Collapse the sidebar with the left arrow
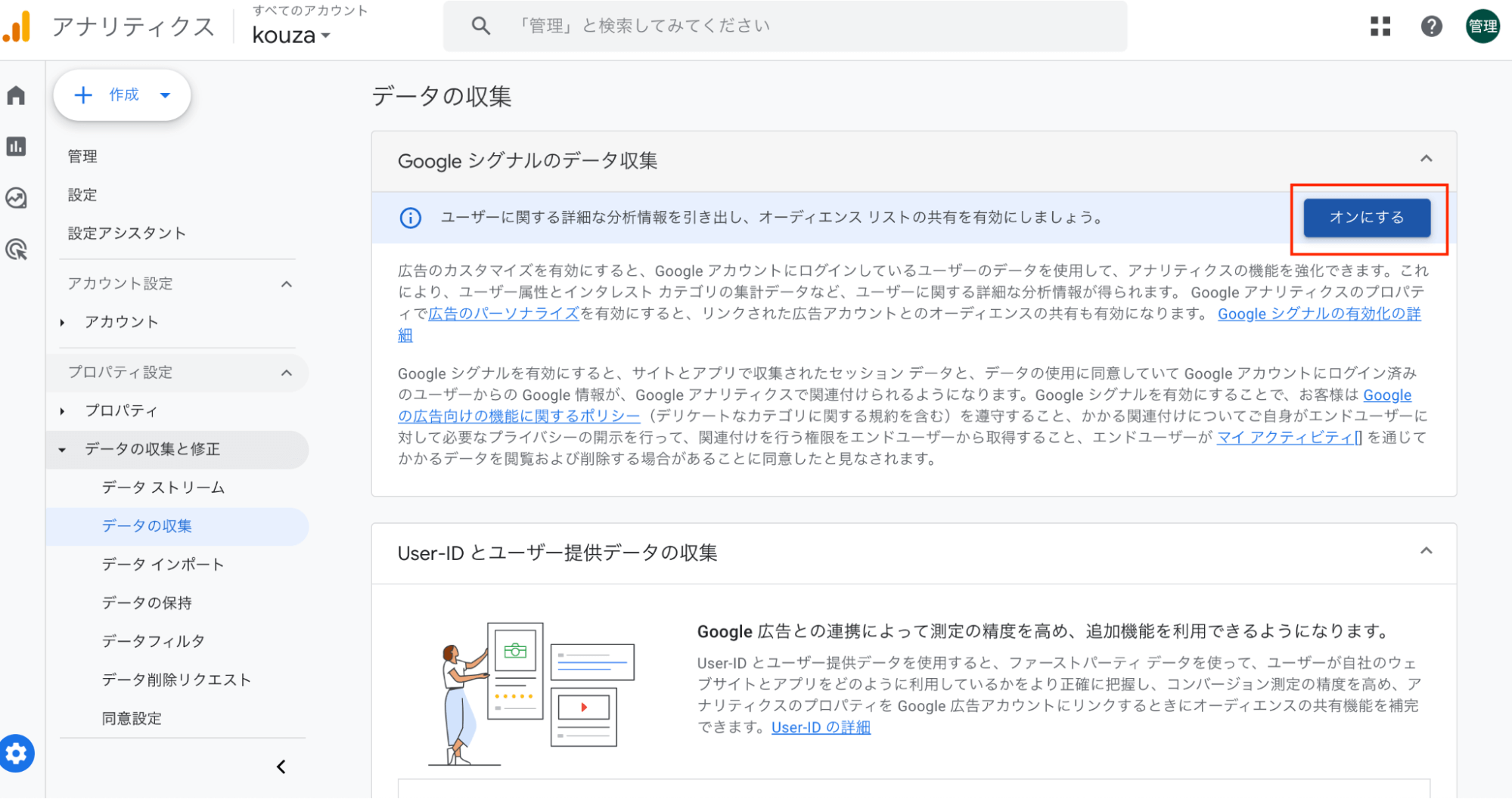 click(x=281, y=766)
